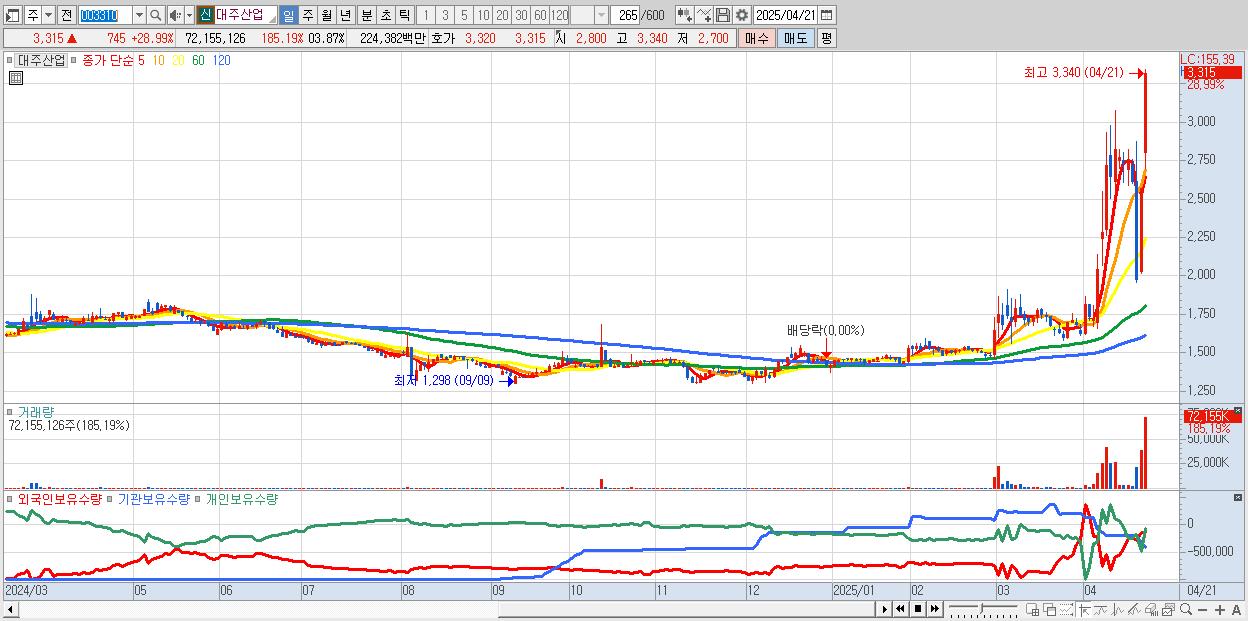Click the green 신 badge icon
The image size is (1248, 621).
205,15
